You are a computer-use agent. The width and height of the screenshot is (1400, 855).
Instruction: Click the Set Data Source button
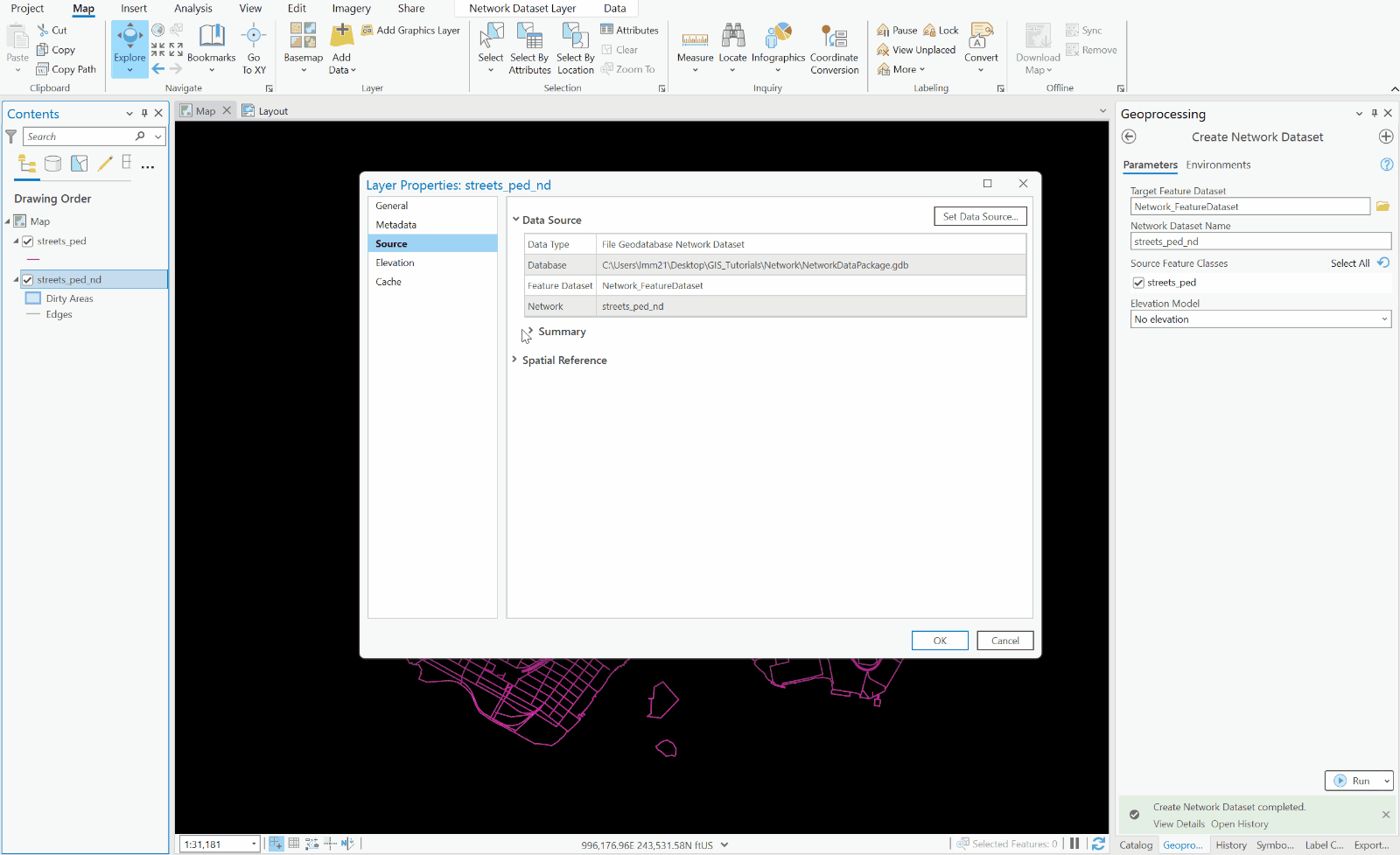(979, 216)
